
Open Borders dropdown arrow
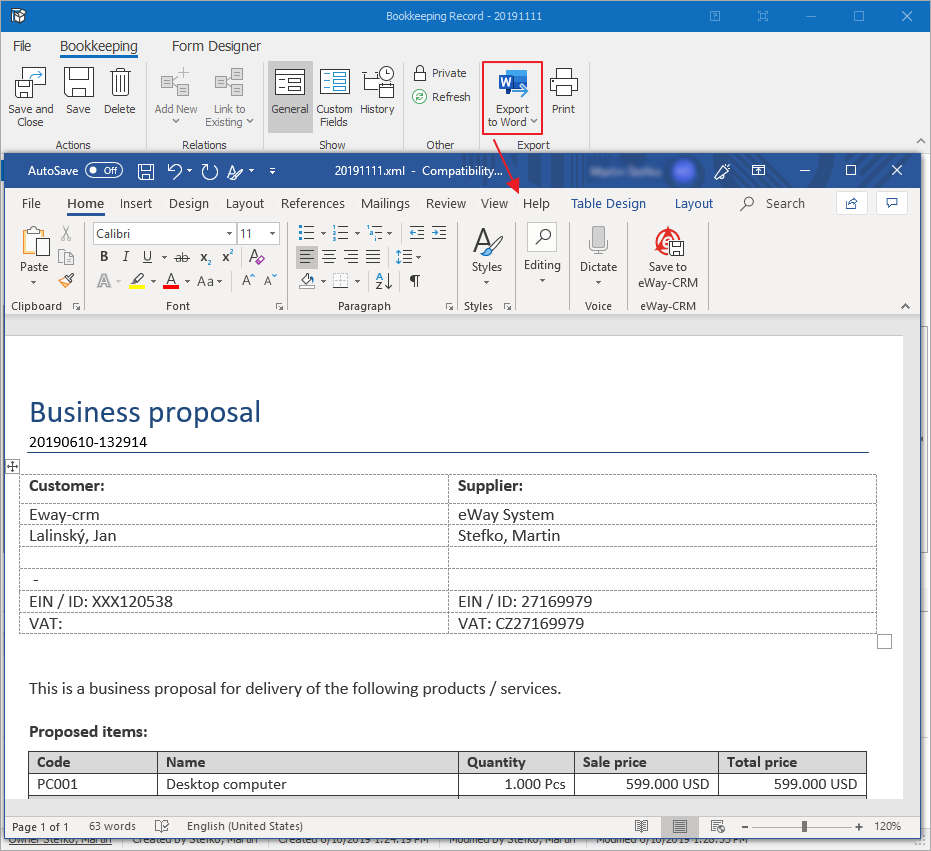pyautogui.click(x=357, y=281)
